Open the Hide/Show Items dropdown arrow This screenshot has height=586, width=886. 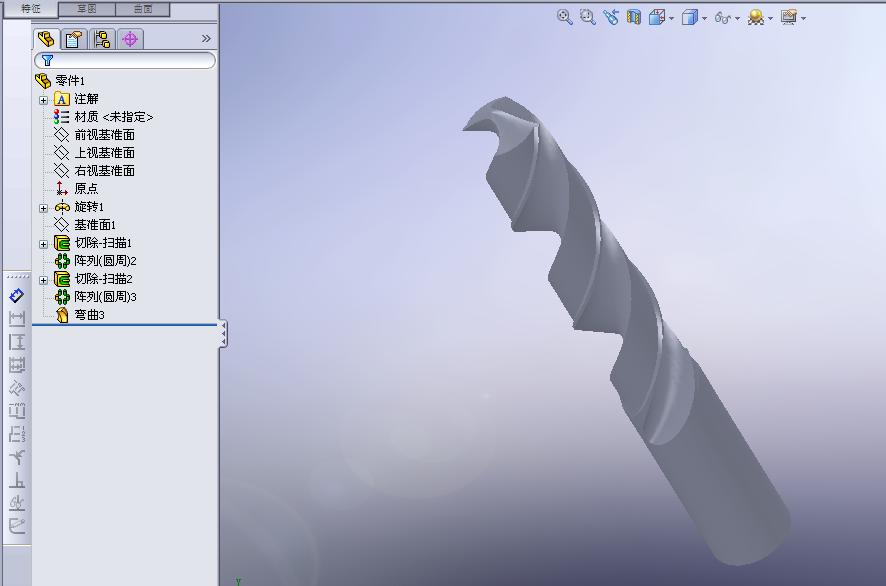(737, 19)
